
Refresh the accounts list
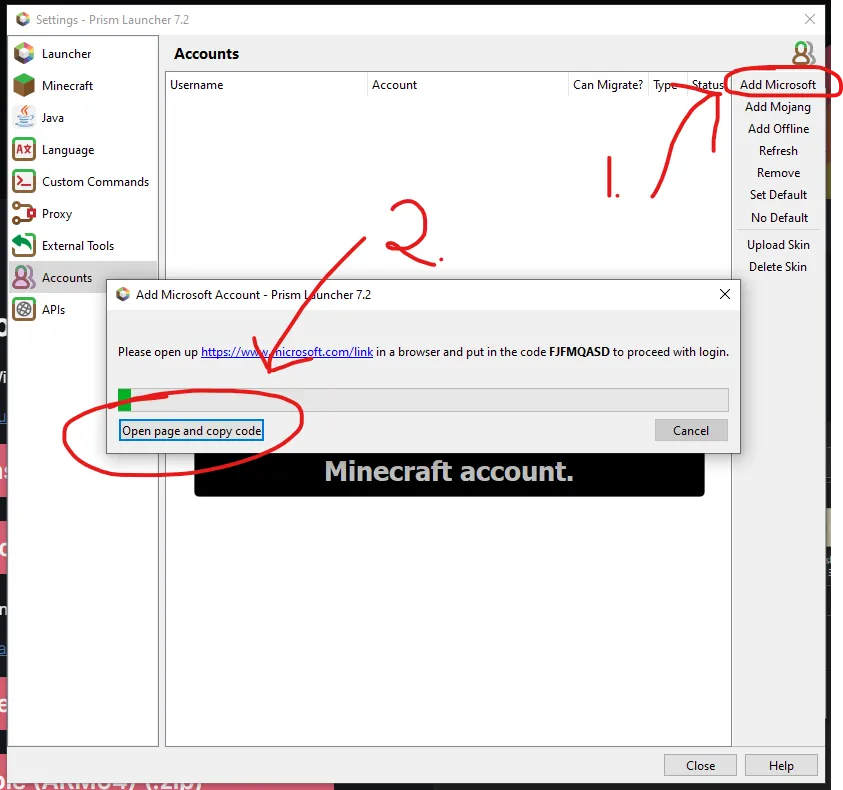pyautogui.click(x=778, y=150)
